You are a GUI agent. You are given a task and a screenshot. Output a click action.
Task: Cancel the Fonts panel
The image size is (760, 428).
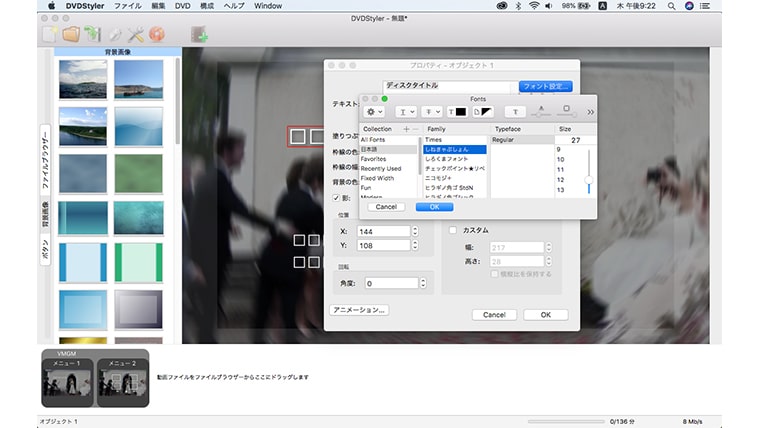[x=386, y=207]
